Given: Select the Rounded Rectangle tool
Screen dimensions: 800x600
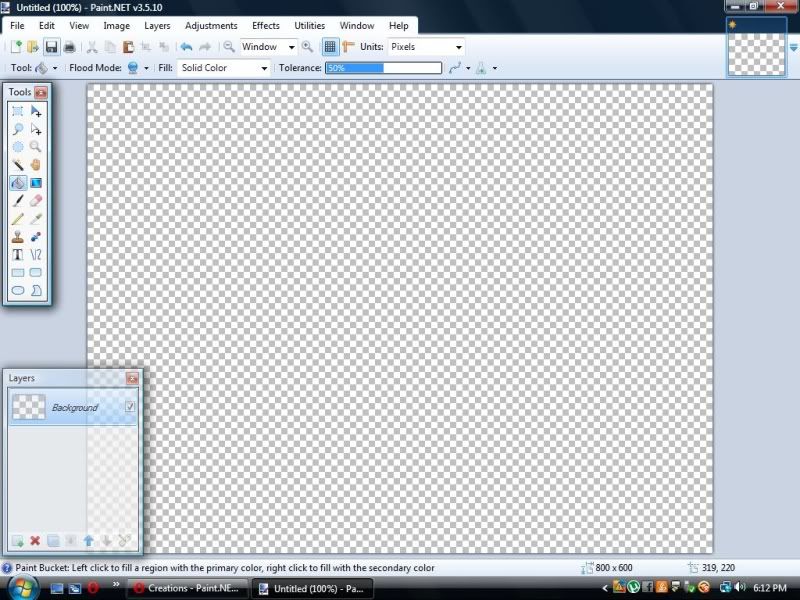Looking at the screenshot, I should point(36,272).
